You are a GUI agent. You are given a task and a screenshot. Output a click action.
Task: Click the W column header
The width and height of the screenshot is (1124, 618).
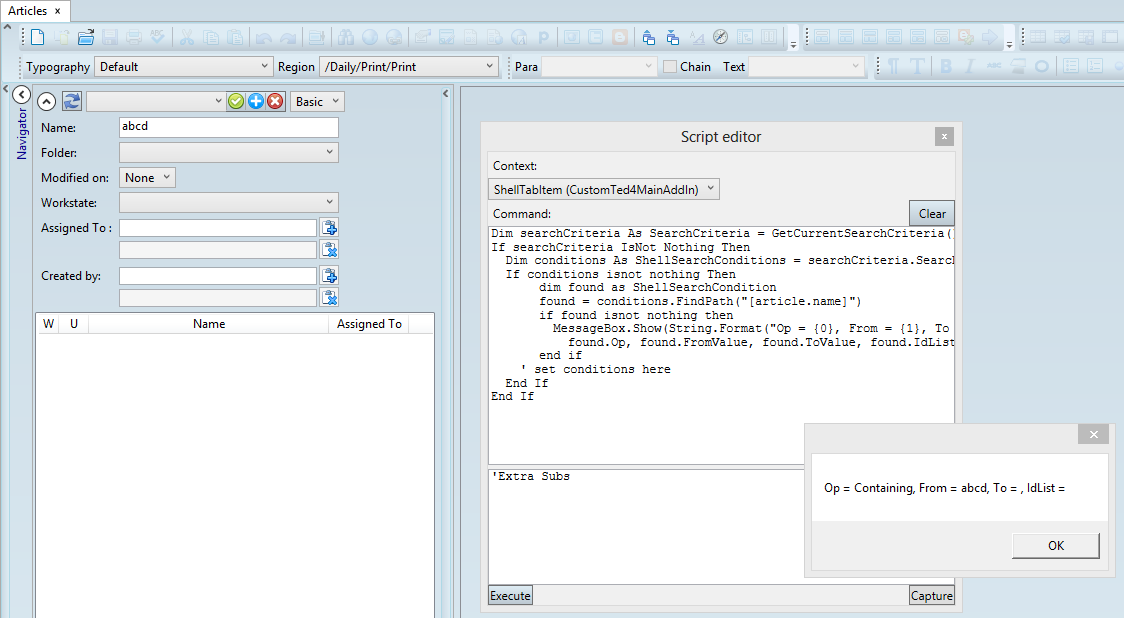tap(48, 324)
